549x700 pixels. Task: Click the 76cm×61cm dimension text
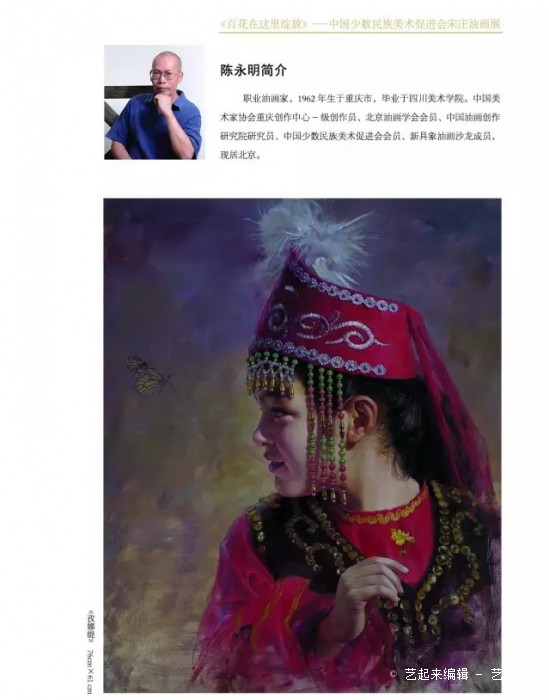click(x=91, y=671)
